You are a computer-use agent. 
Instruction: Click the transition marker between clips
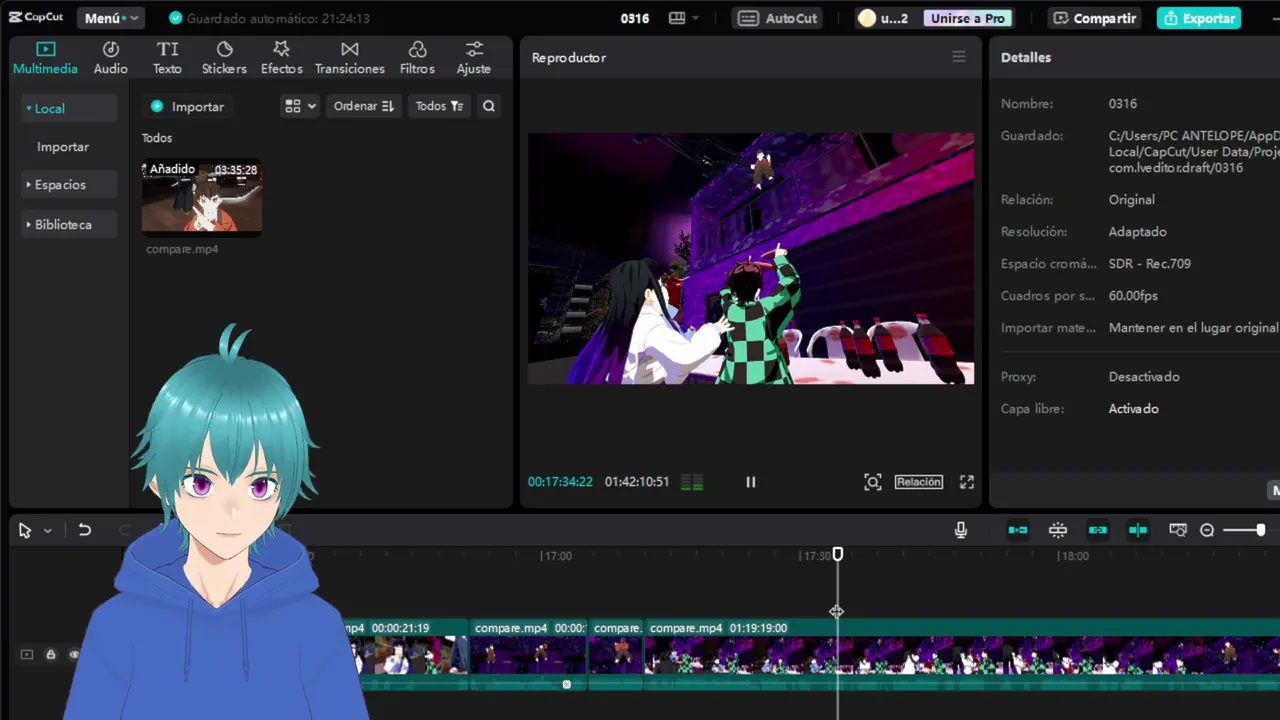(567, 684)
